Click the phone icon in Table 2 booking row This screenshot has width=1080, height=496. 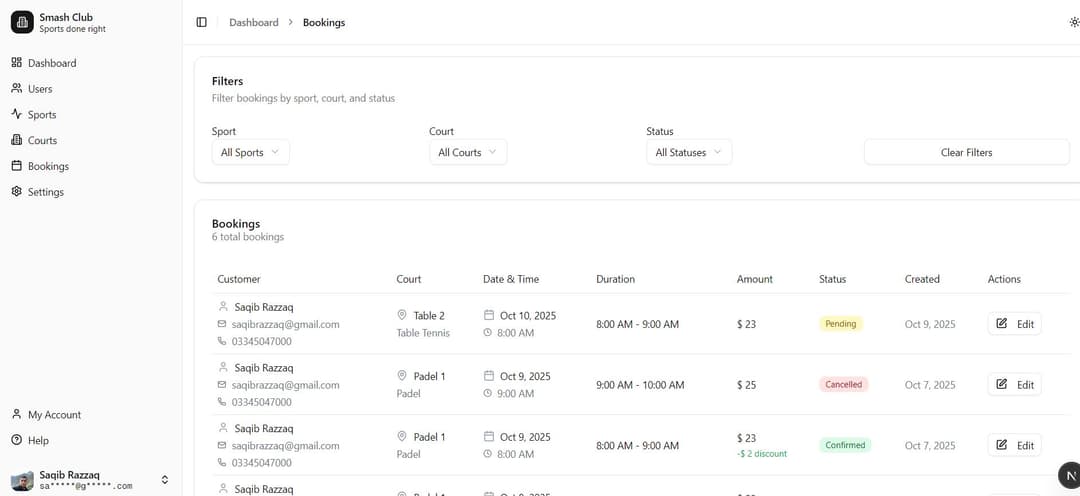click(222, 341)
